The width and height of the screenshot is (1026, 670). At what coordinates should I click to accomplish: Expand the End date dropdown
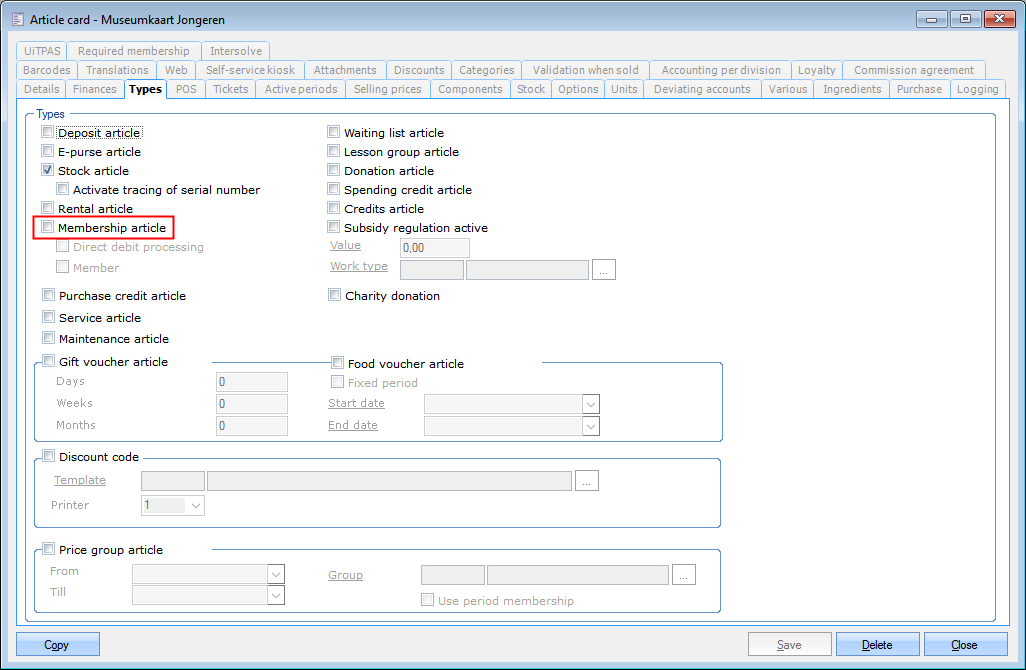pyautogui.click(x=591, y=426)
